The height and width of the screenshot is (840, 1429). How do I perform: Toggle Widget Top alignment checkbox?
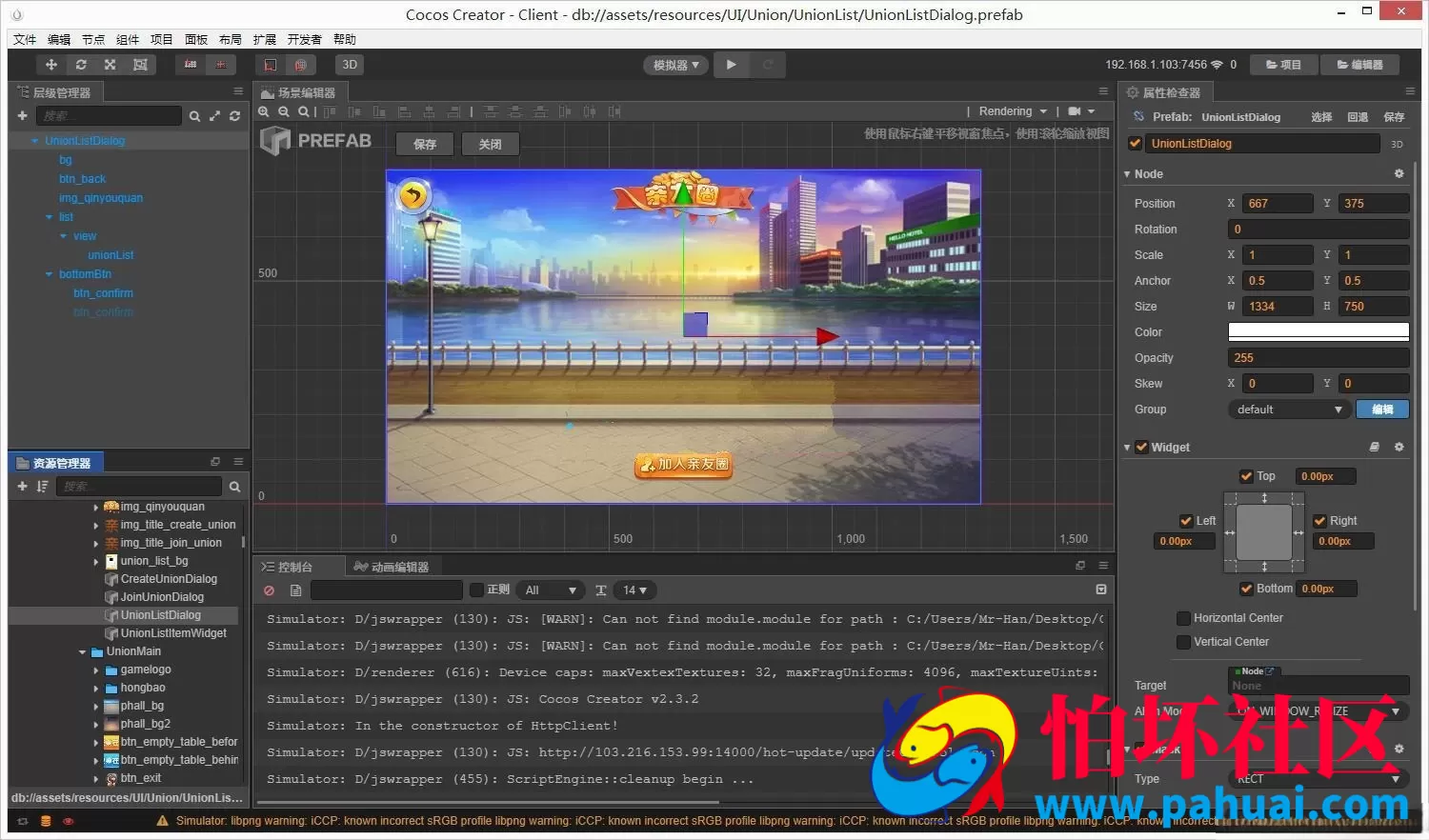click(1246, 476)
